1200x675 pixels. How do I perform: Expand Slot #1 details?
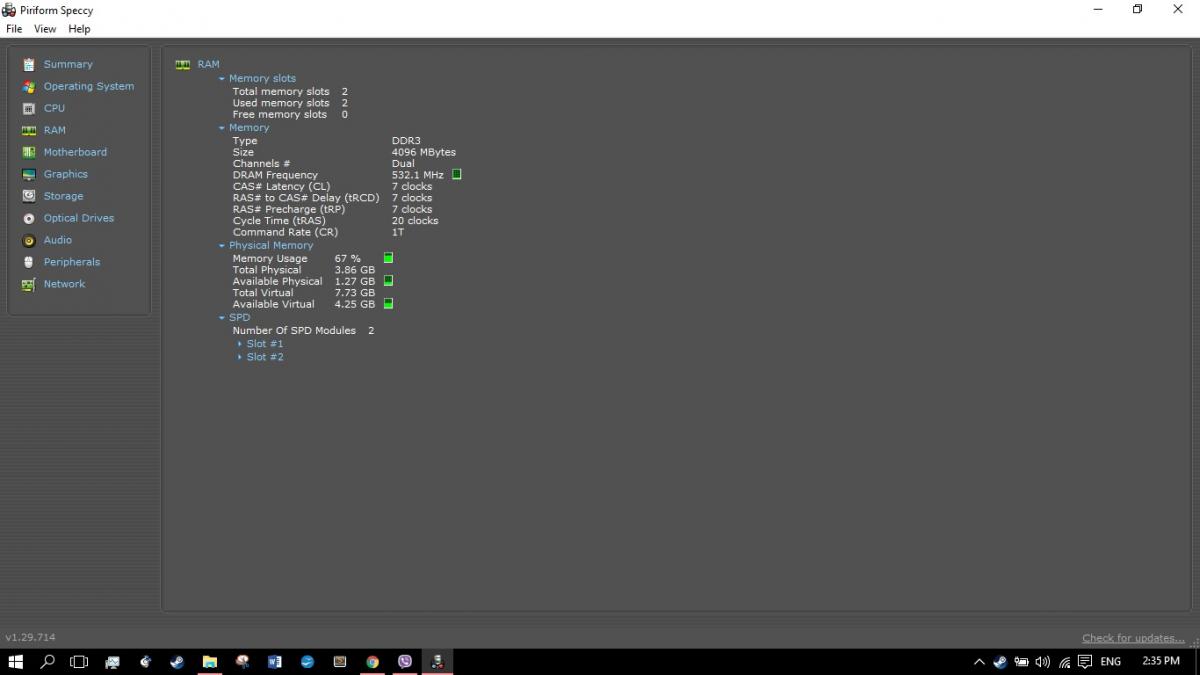(240, 343)
